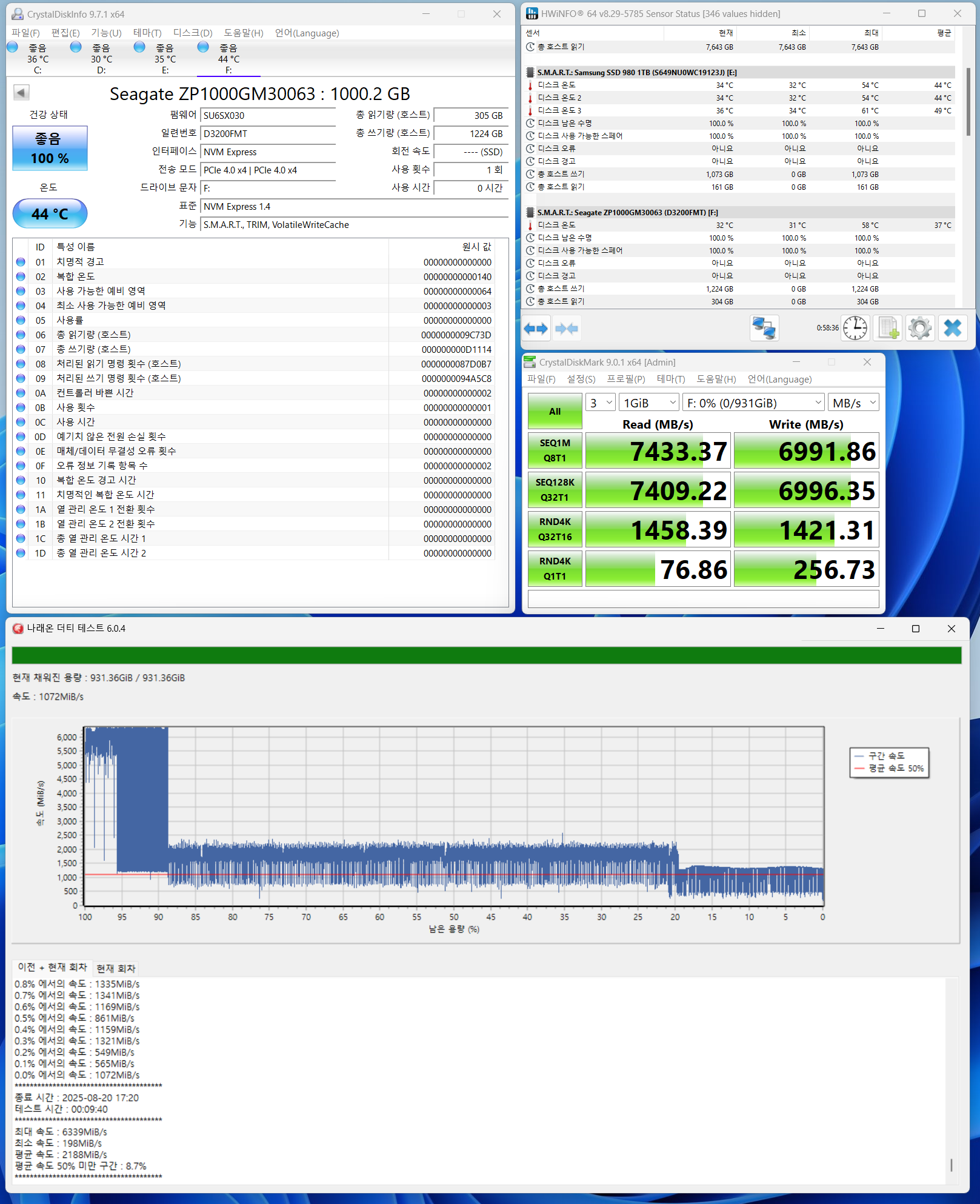Open HWiNFO remote network monitoring icon
This screenshot has height=1204, width=980.
[x=764, y=329]
